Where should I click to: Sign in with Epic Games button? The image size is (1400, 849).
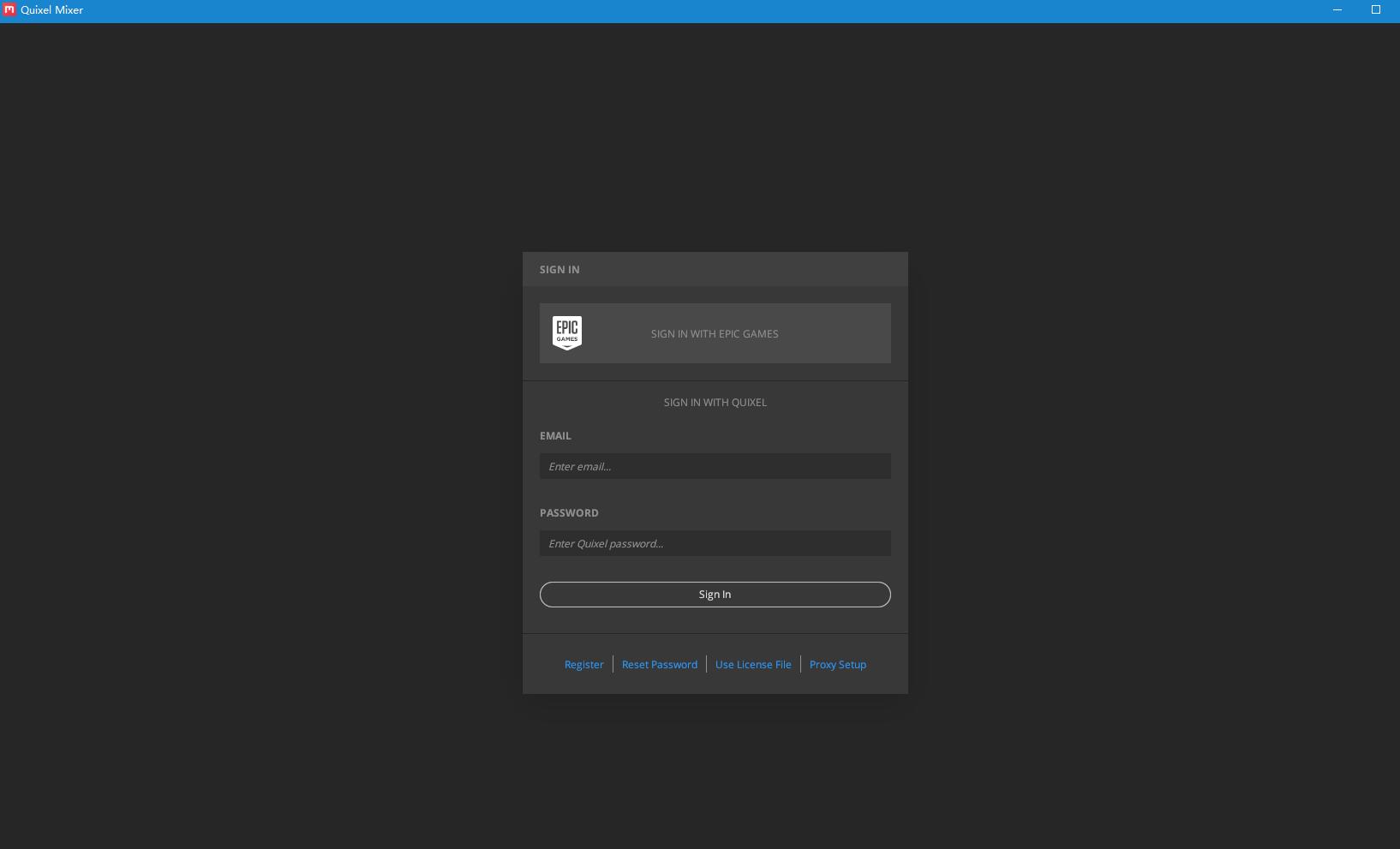click(x=715, y=333)
